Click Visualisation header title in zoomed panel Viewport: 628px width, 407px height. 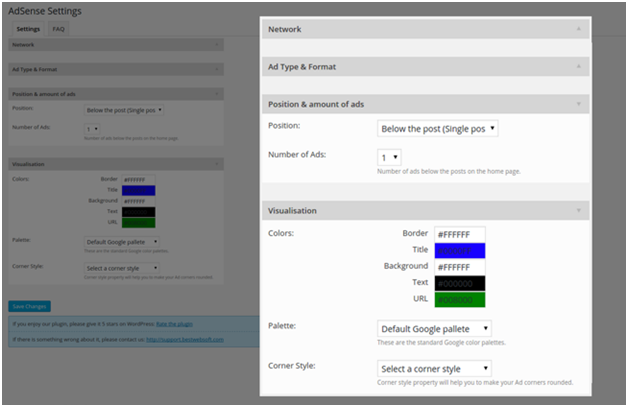pyautogui.click(x=292, y=211)
